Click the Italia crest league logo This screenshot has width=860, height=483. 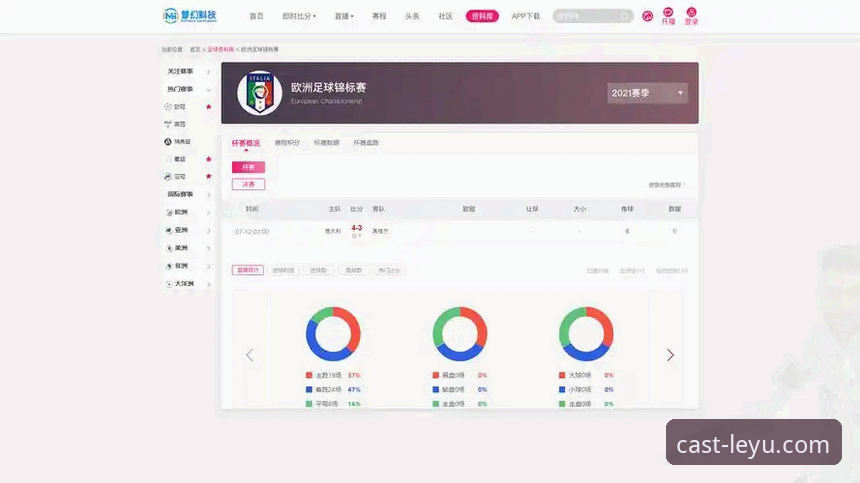tap(259, 93)
